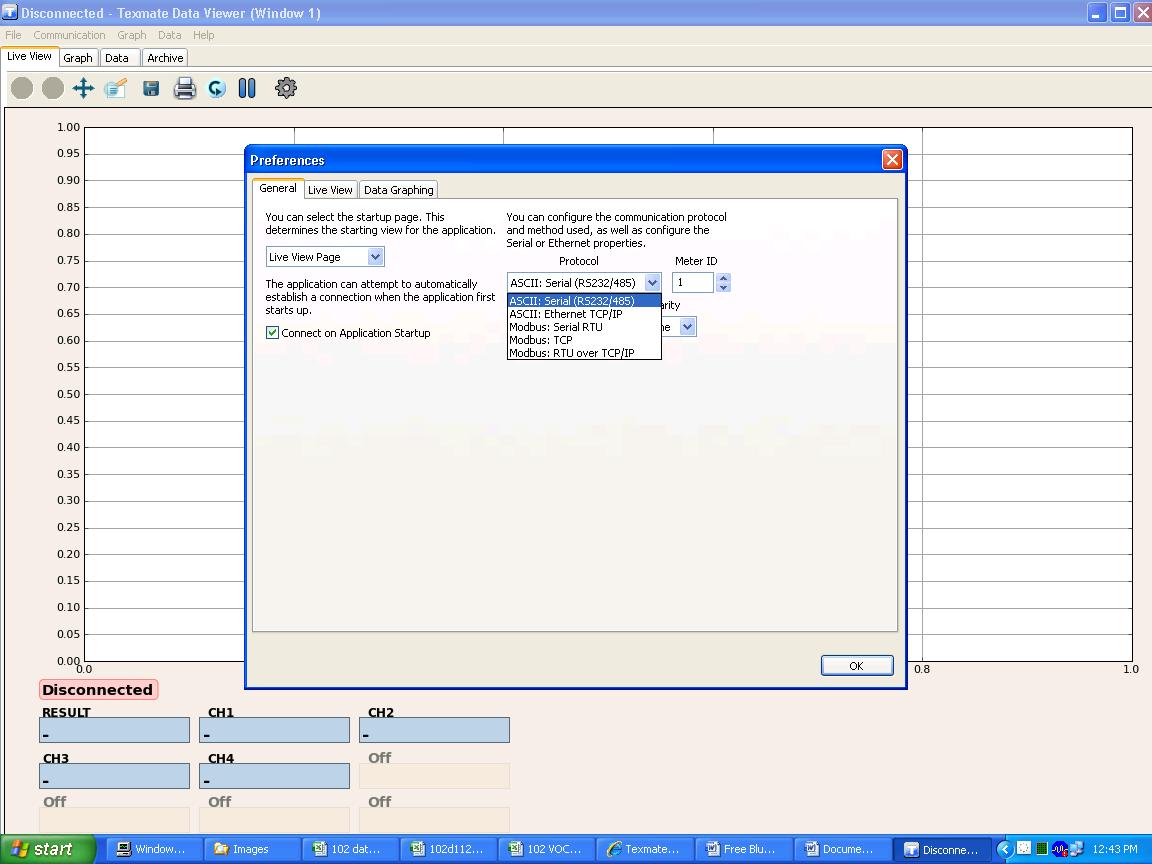1152x864 pixels.
Task: Switch to main Archive tab
Action: click(x=165, y=58)
